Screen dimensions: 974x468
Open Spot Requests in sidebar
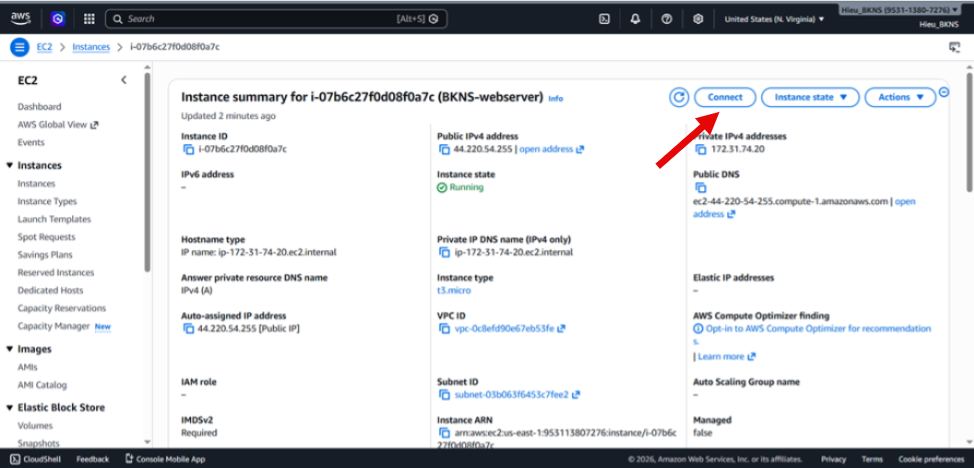pyautogui.click(x=46, y=237)
